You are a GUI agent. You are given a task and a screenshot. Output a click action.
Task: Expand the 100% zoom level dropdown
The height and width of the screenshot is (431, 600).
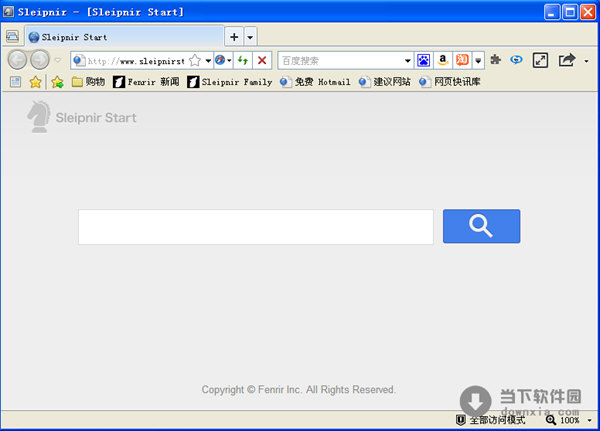(x=590, y=420)
